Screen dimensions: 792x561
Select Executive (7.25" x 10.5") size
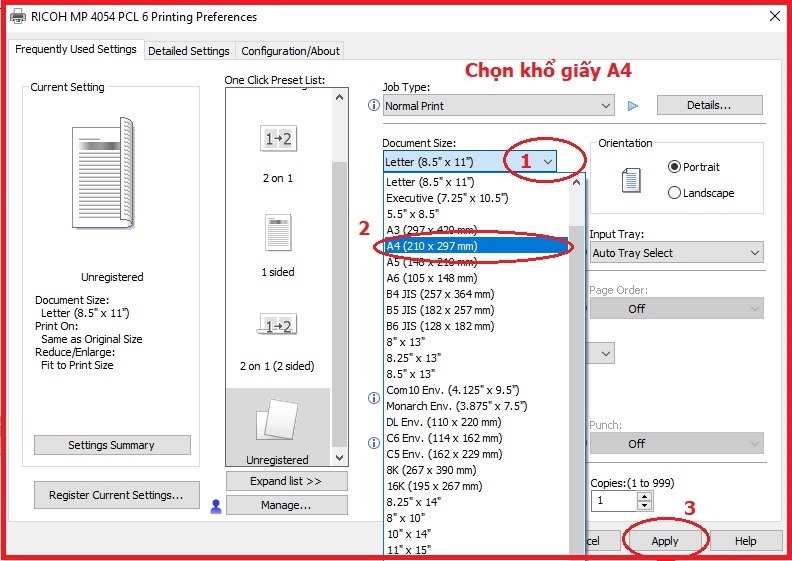click(x=476, y=198)
